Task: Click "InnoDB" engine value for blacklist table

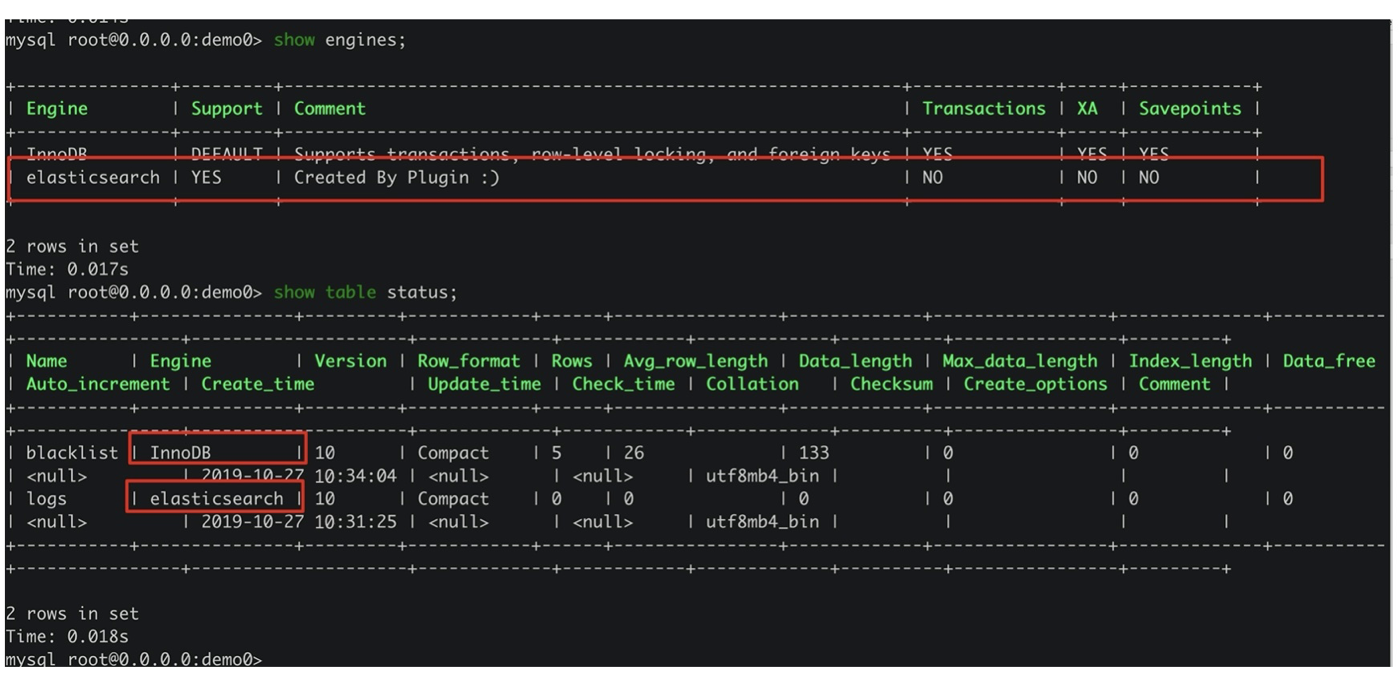Action: 181,453
